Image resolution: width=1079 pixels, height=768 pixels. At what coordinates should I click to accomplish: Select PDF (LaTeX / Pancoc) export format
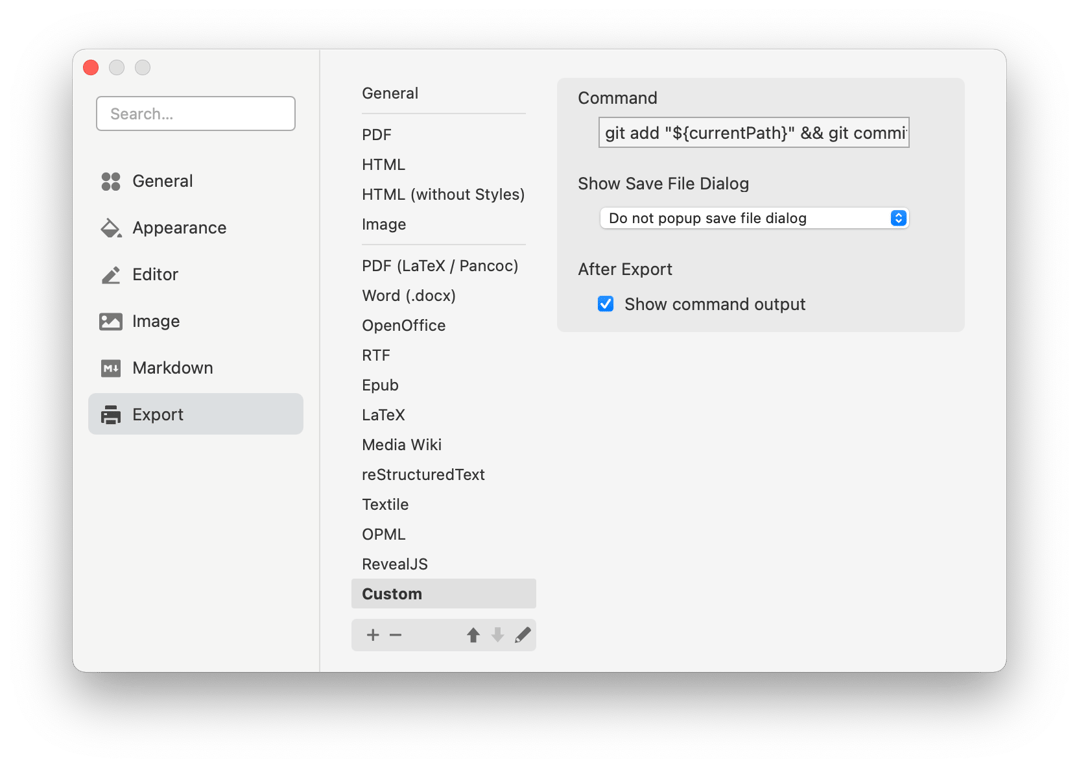[x=440, y=266]
